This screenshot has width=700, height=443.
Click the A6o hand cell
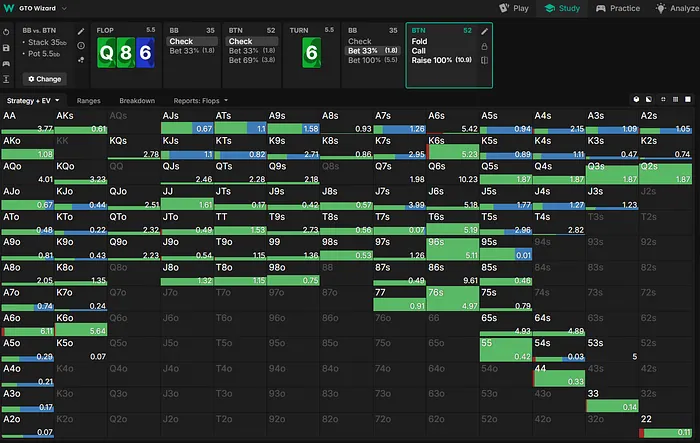click(28, 324)
